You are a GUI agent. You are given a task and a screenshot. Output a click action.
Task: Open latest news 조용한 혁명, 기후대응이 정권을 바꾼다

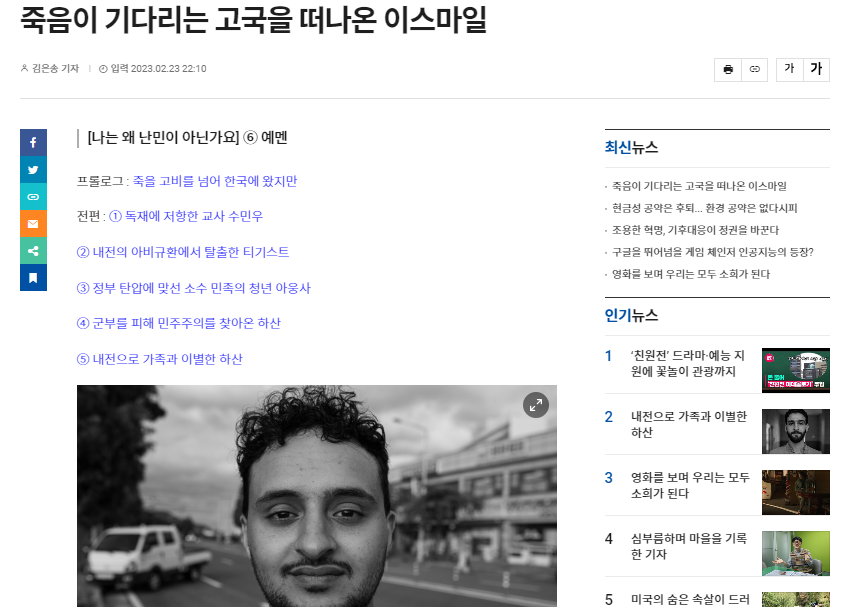(x=695, y=230)
